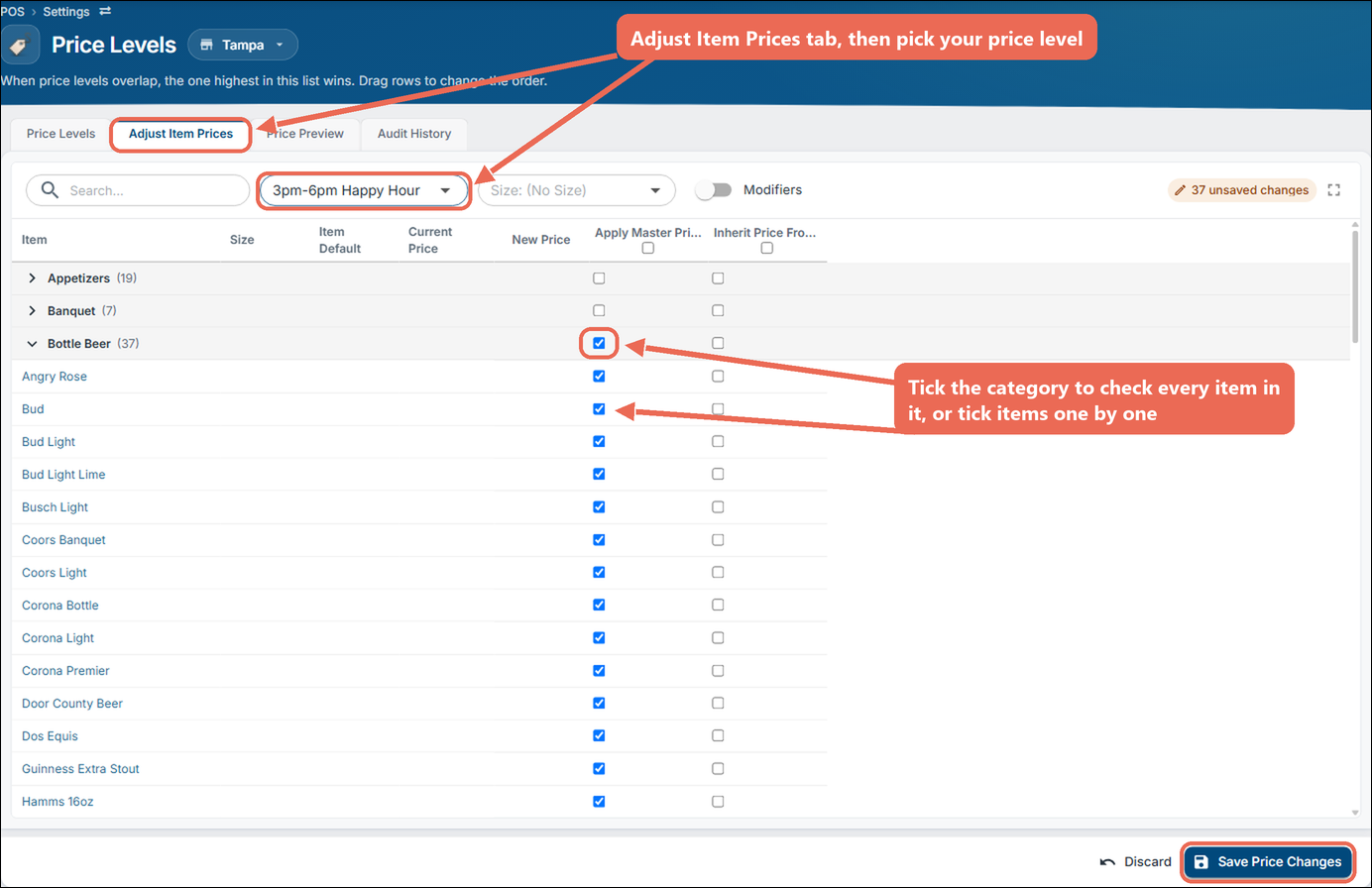
Task: Click the undo icon in the Discard button
Action: (x=1108, y=862)
